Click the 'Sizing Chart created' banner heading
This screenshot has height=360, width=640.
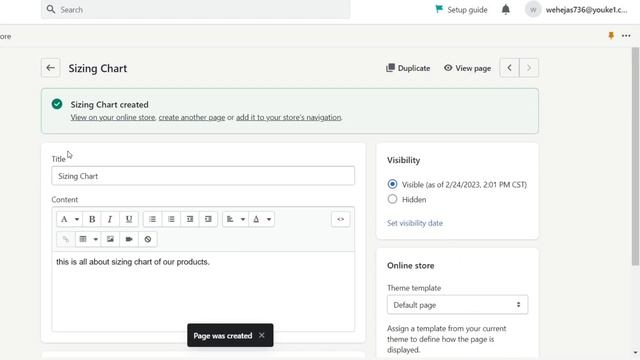[109, 104]
